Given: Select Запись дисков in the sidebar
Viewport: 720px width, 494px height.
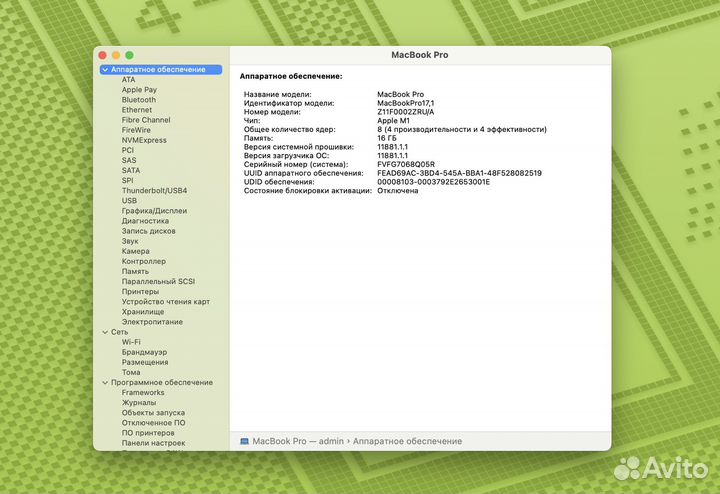Looking at the screenshot, I should (148, 231).
